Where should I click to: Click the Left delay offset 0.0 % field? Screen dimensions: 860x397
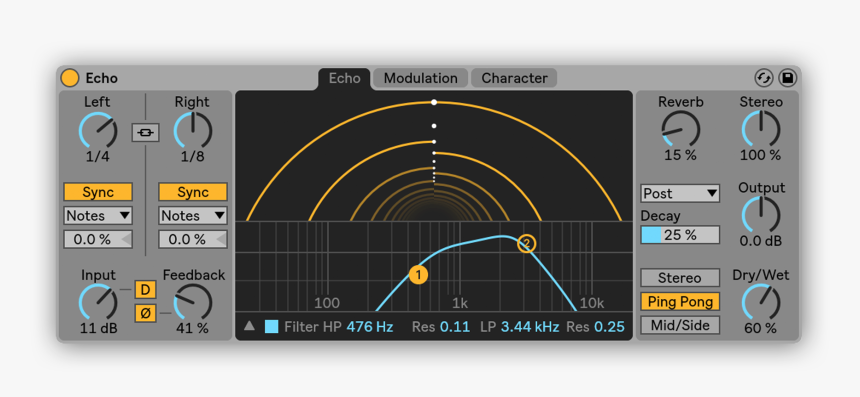coord(98,240)
